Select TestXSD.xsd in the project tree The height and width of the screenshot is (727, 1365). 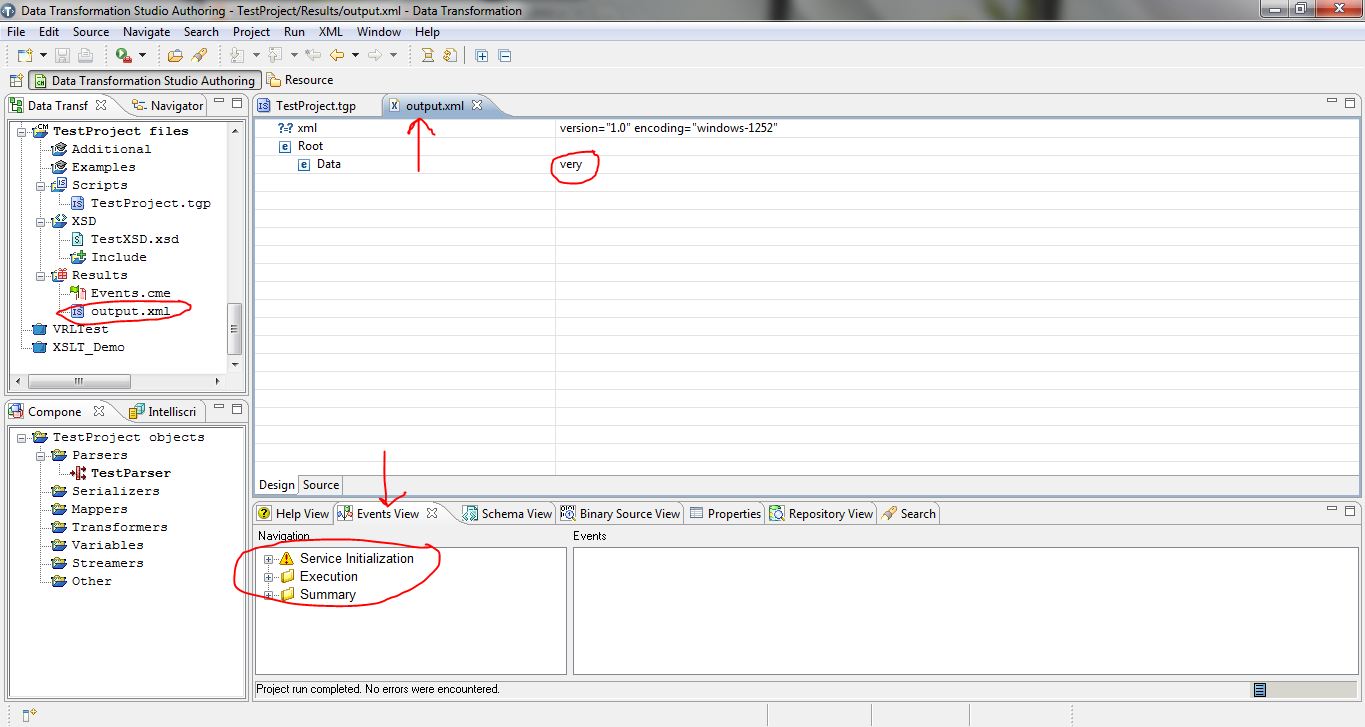135,239
